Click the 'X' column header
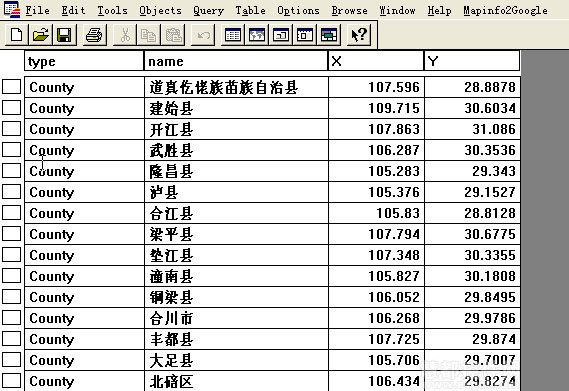 [x=376, y=61]
